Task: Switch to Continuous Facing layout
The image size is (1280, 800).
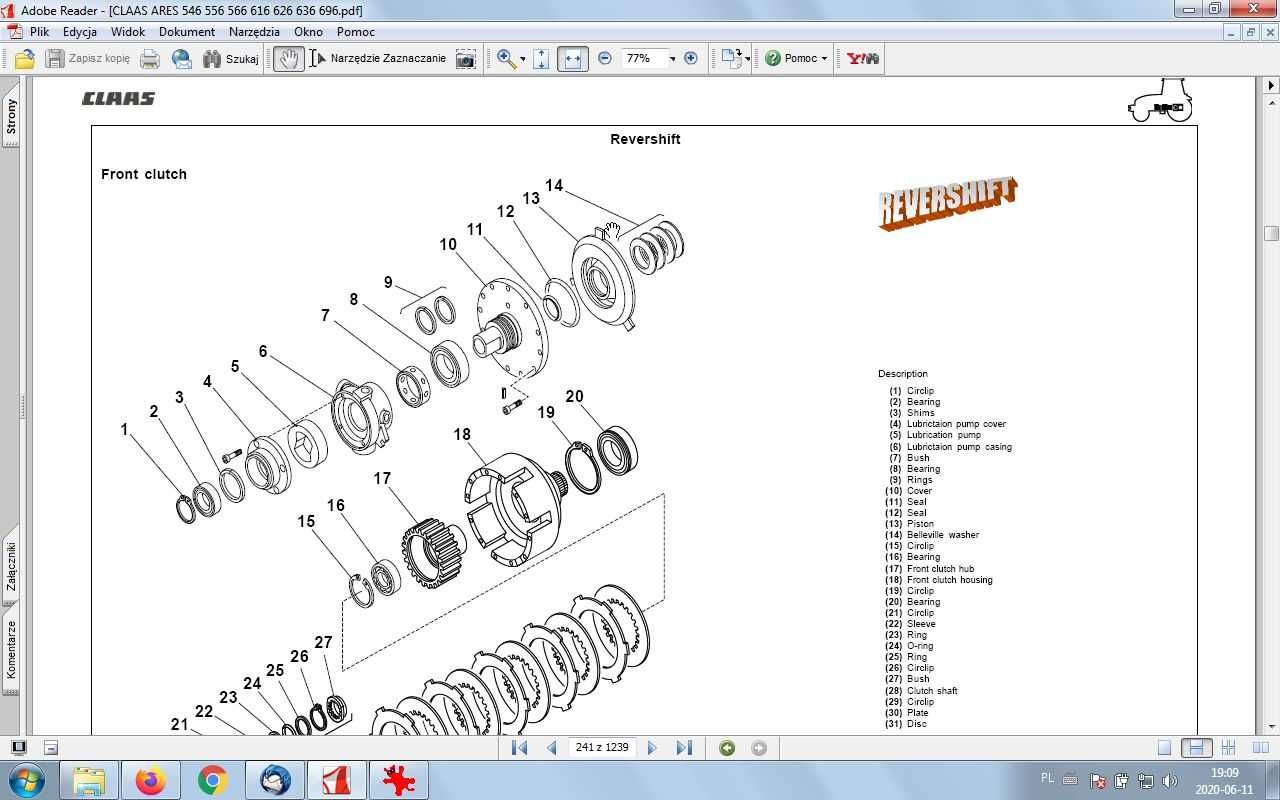Action: (x=1229, y=748)
